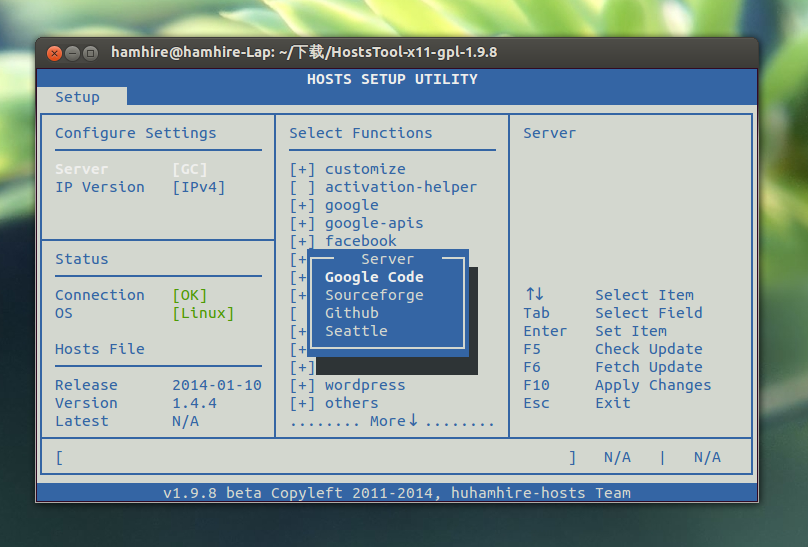Change the IP Version [IPv4] setting
Screen dimensions: 808x547
(140, 187)
